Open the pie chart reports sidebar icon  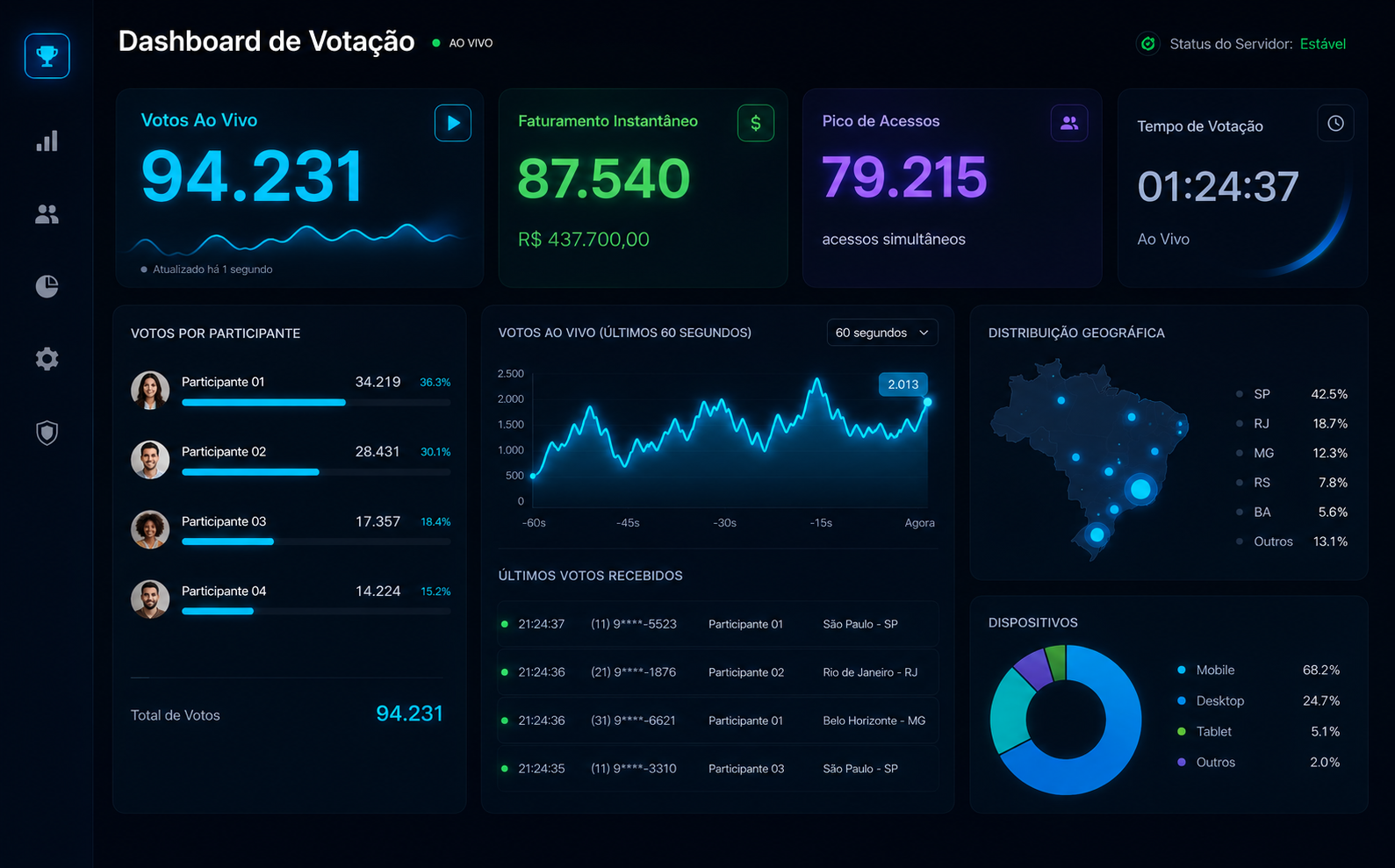(47, 286)
